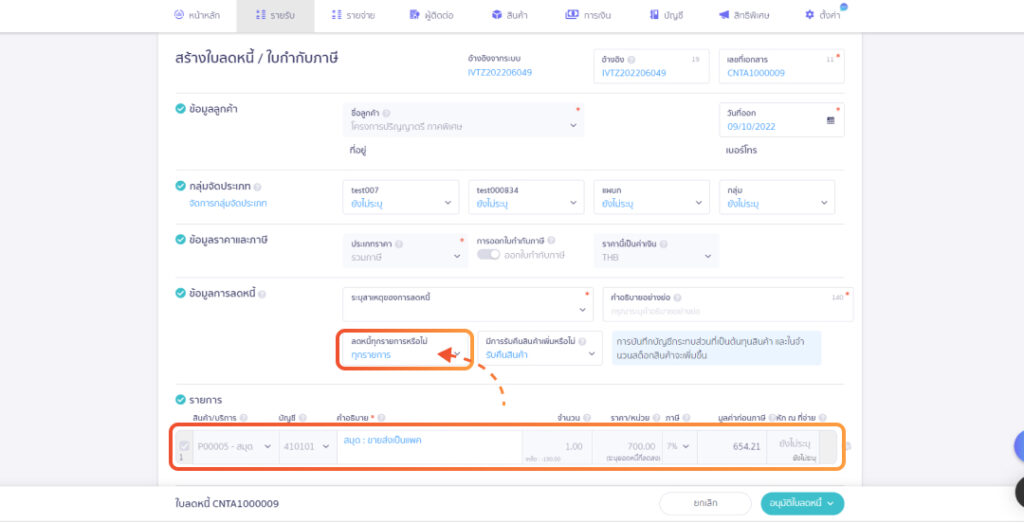
Task: Click the ยกเลิก cancel button
Action: click(704, 504)
